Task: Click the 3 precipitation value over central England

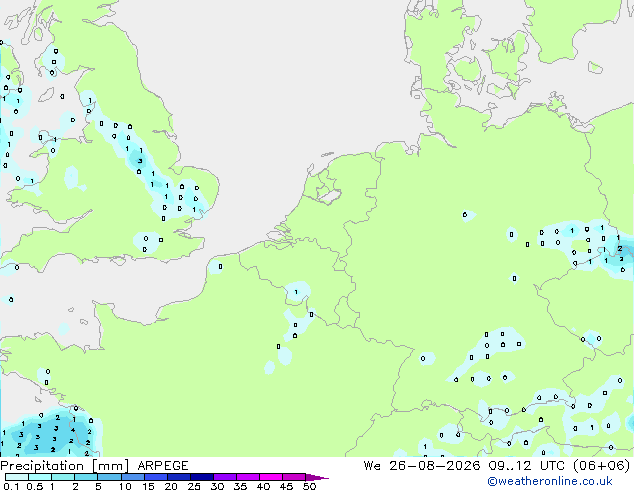Action: click(140, 161)
